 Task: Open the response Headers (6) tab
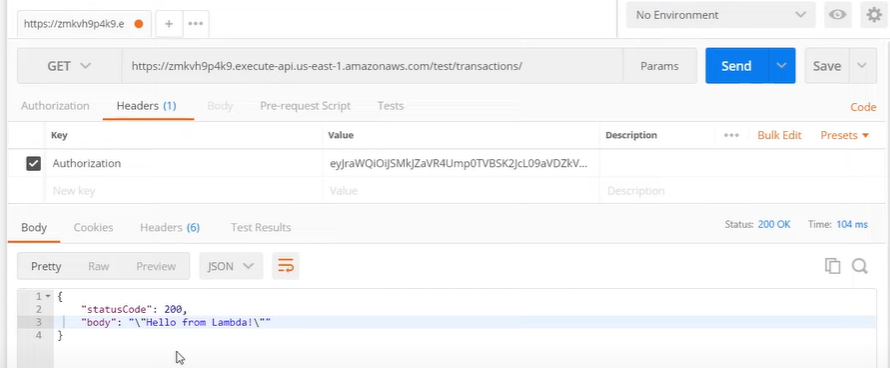point(170,227)
